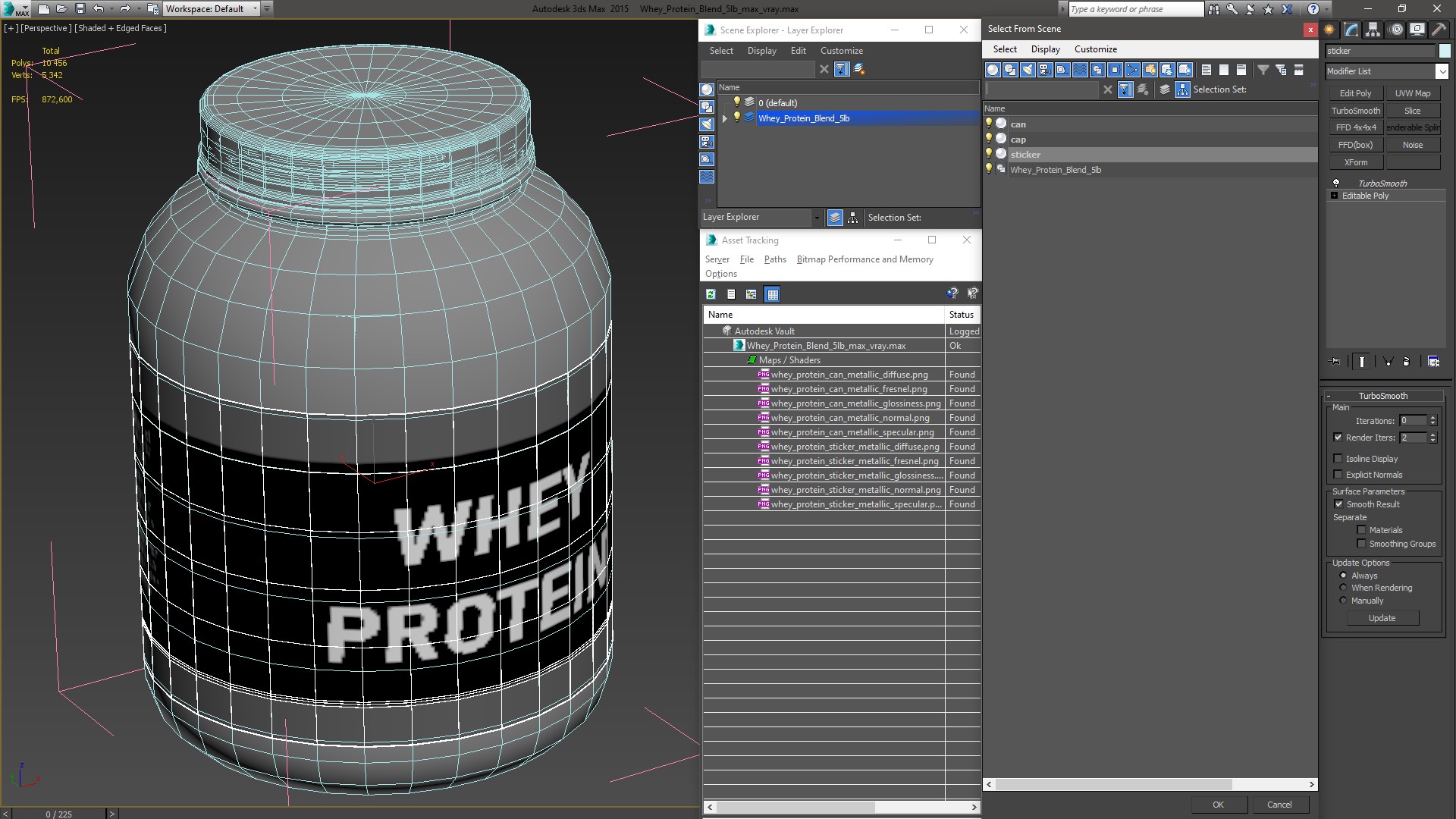Click the Update button in TurboSmooth
Viewport: 1456px width, 819px height.
pyautogui.click(x=1382, y=618)
